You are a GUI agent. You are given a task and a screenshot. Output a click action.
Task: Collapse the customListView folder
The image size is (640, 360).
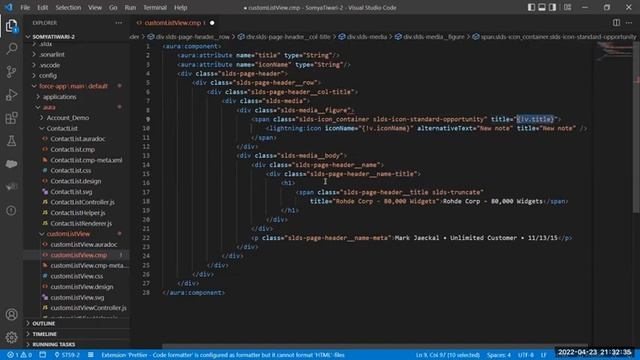coord(68,234)
